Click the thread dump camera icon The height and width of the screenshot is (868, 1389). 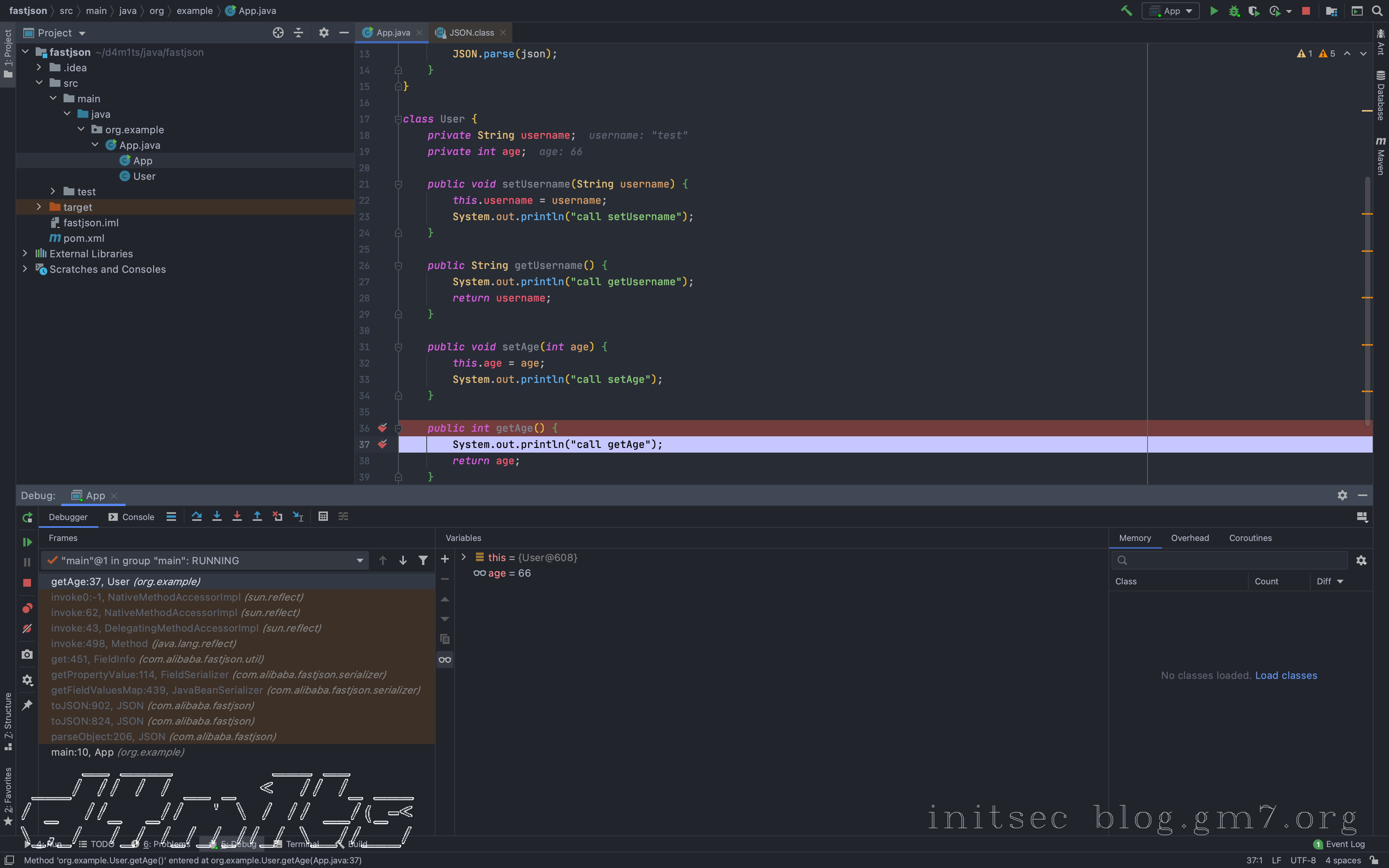27,654
